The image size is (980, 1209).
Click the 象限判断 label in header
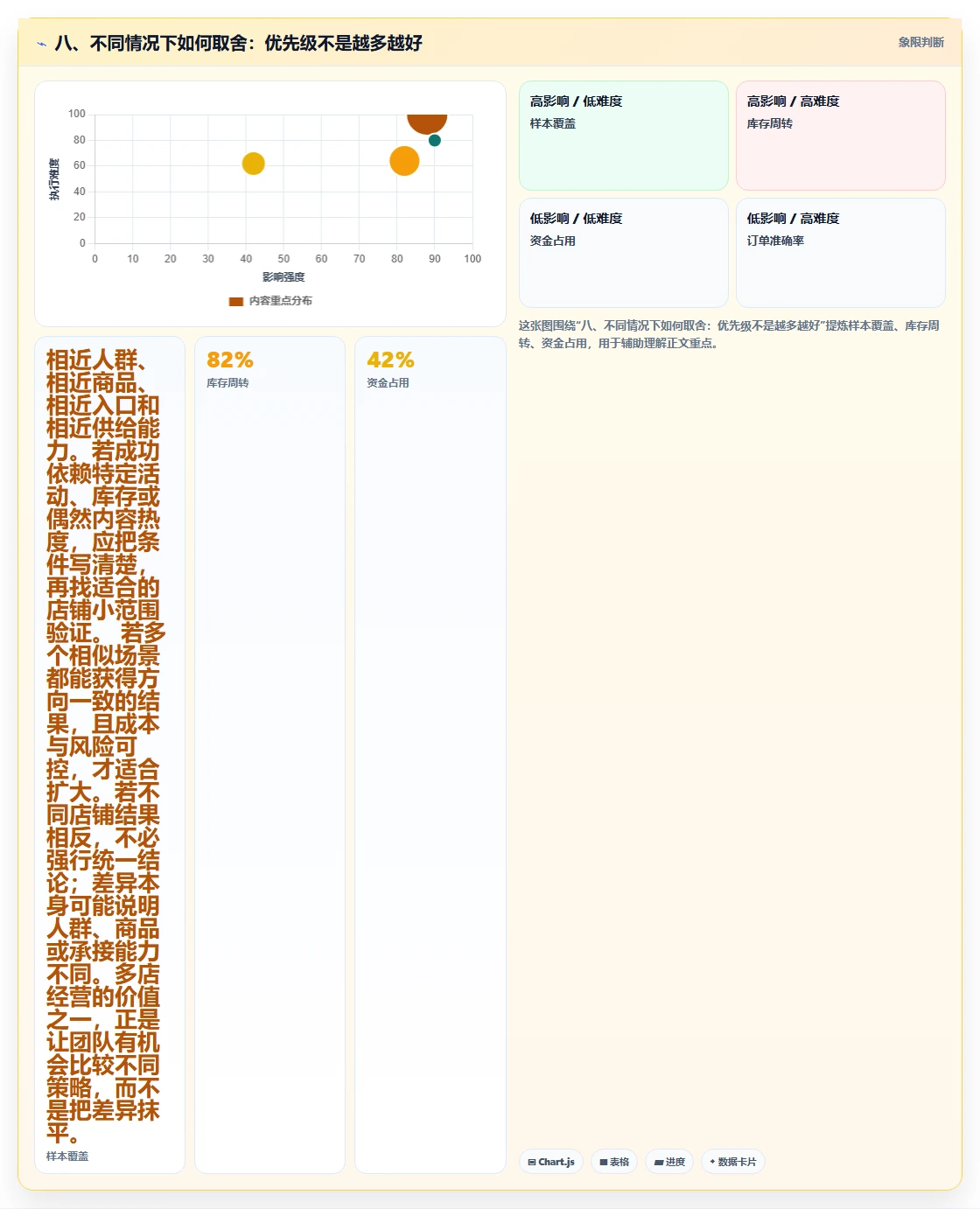point(920,42)
